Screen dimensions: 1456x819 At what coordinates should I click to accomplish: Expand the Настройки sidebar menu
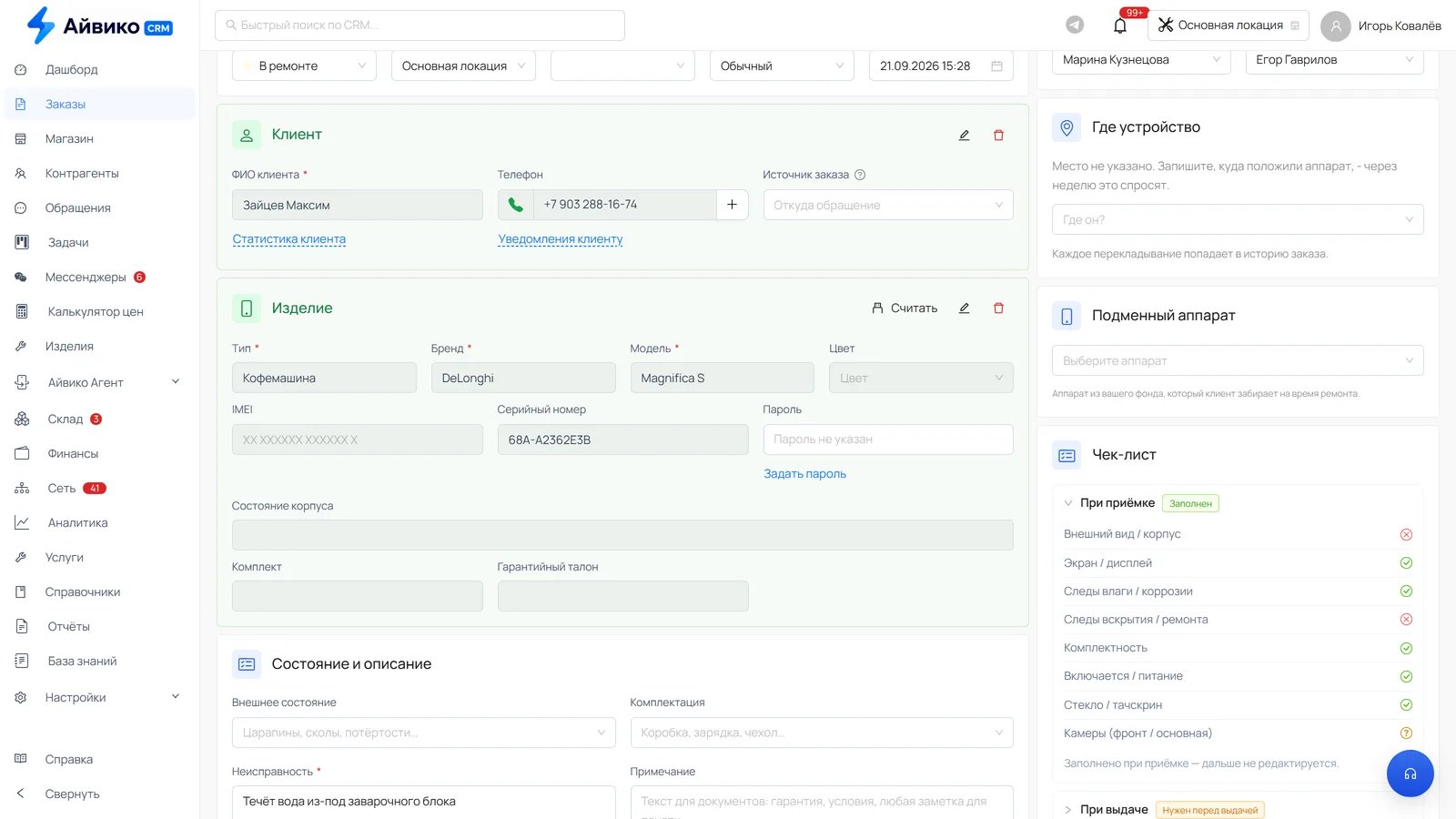coord(99,697)
